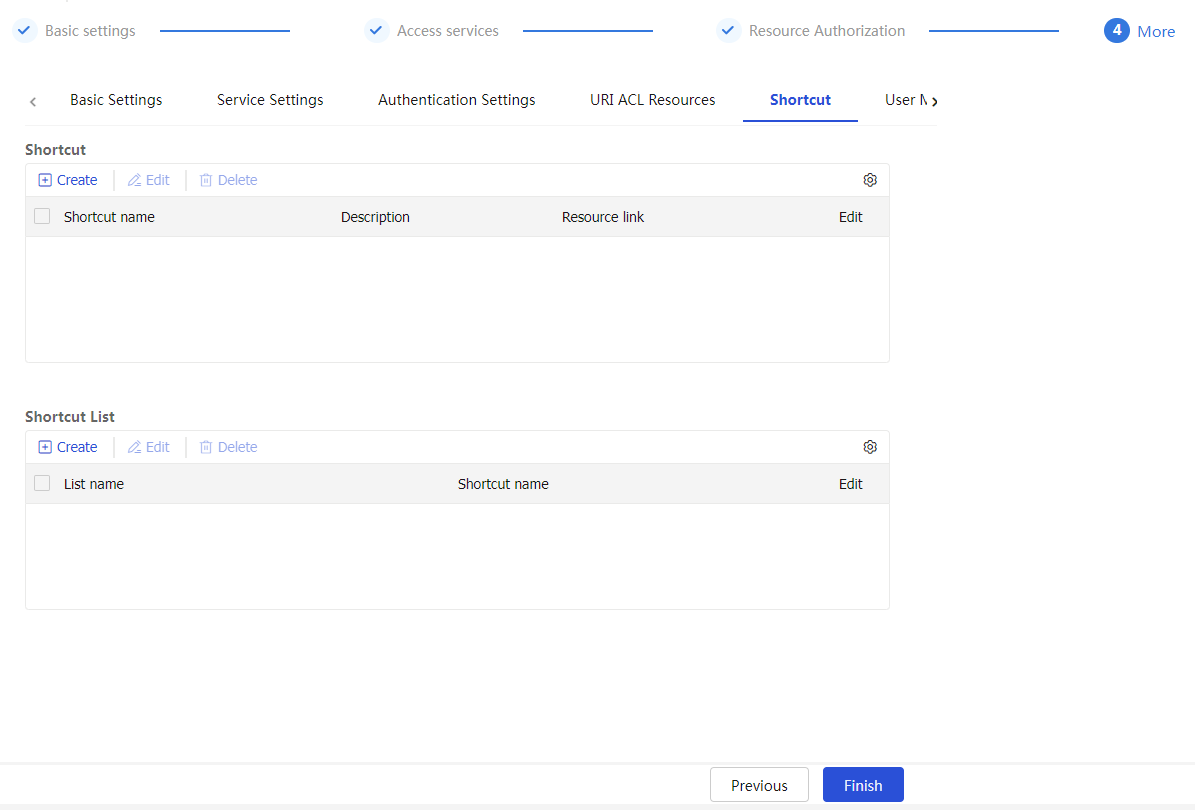Open the Shortcut List column settings gear
Image resolution: width=1195 pixels, height=810 pixels.
870,447
